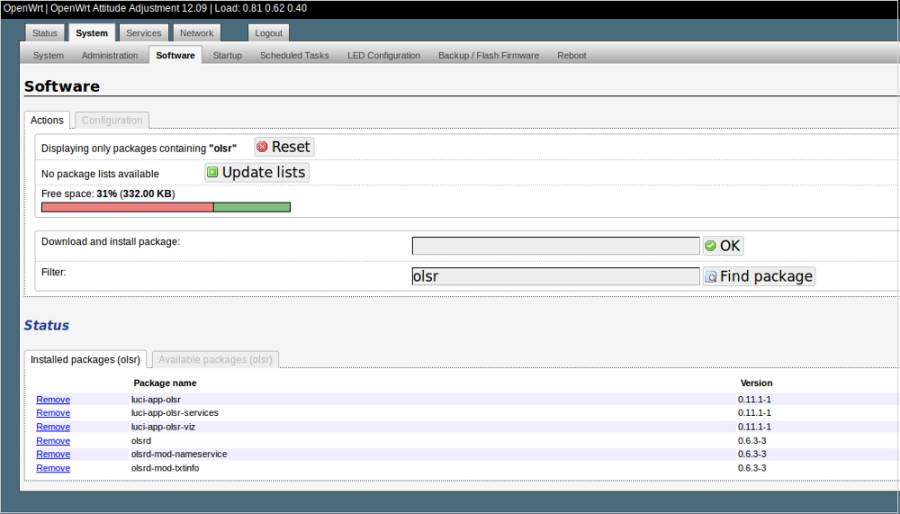Click the Download and install package field
This screenshot has height=514, width=900.
click(555, 246)
